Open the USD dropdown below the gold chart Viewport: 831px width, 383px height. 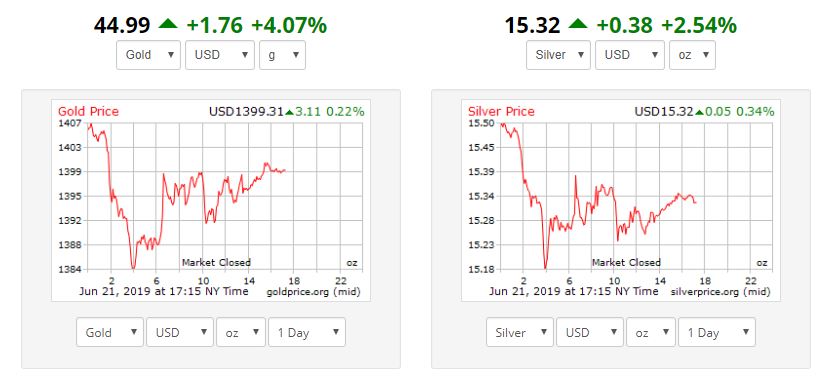point(180,332)
